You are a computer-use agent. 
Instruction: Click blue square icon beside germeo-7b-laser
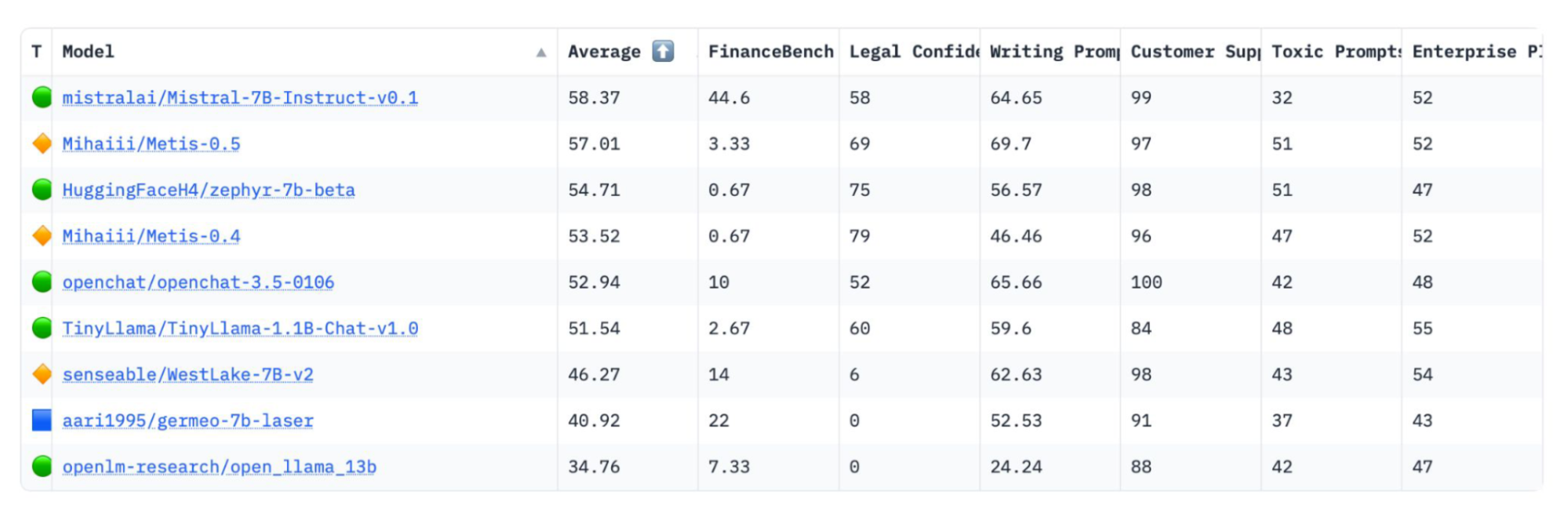(42, 420)
